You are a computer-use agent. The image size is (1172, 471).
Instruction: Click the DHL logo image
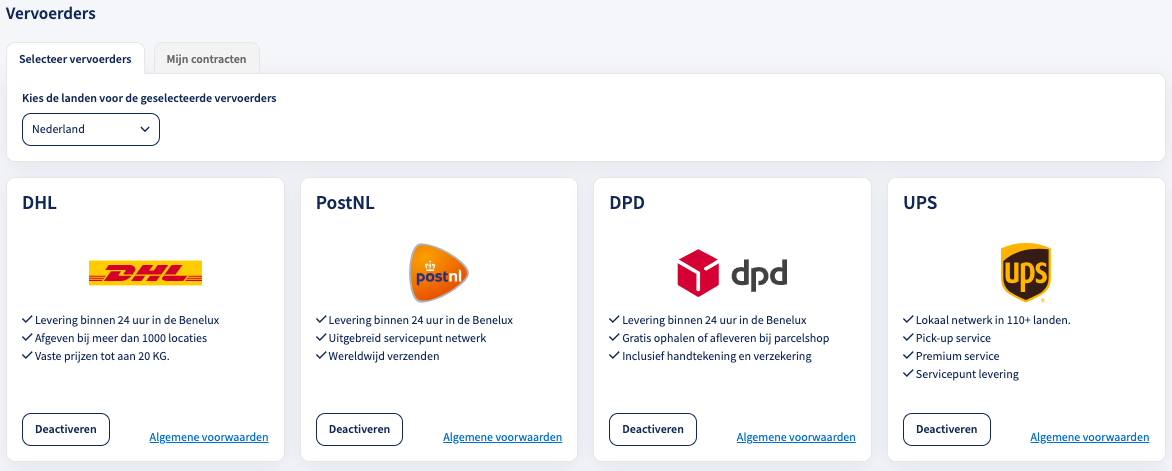coord(145,273)
